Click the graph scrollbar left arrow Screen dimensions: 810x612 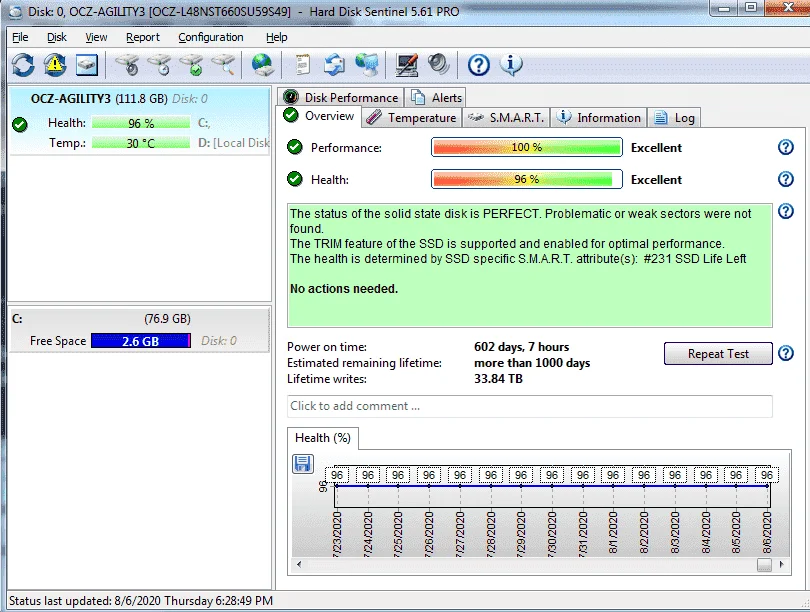coord(299,564)
